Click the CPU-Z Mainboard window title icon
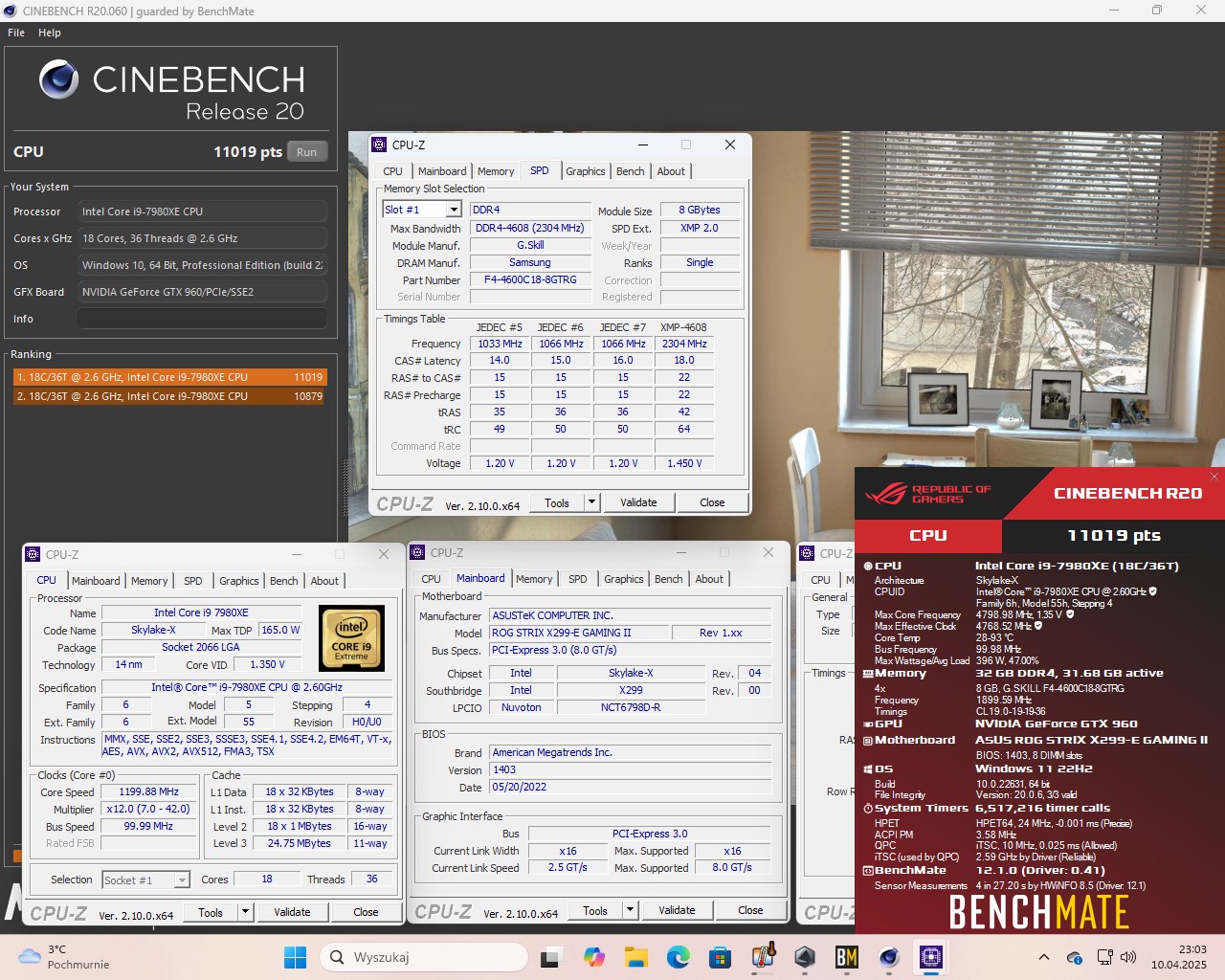 (x=417, y=552)
